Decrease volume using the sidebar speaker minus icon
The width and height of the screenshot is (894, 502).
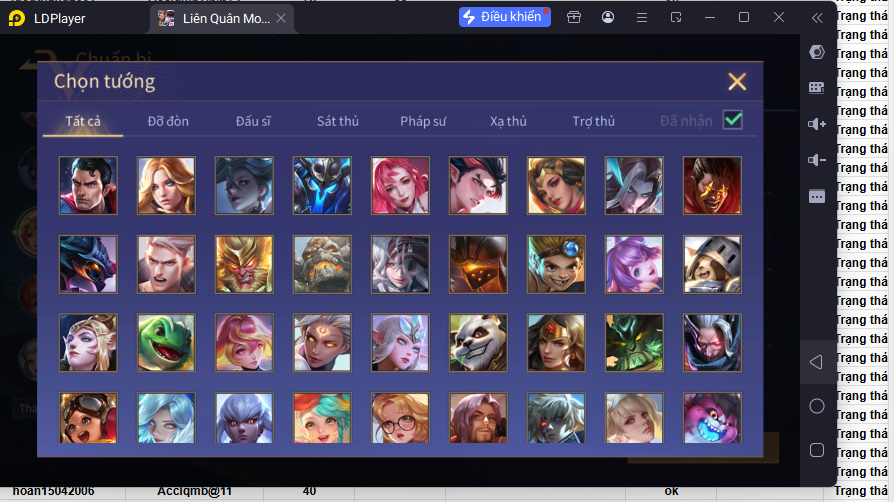[816, 160]
